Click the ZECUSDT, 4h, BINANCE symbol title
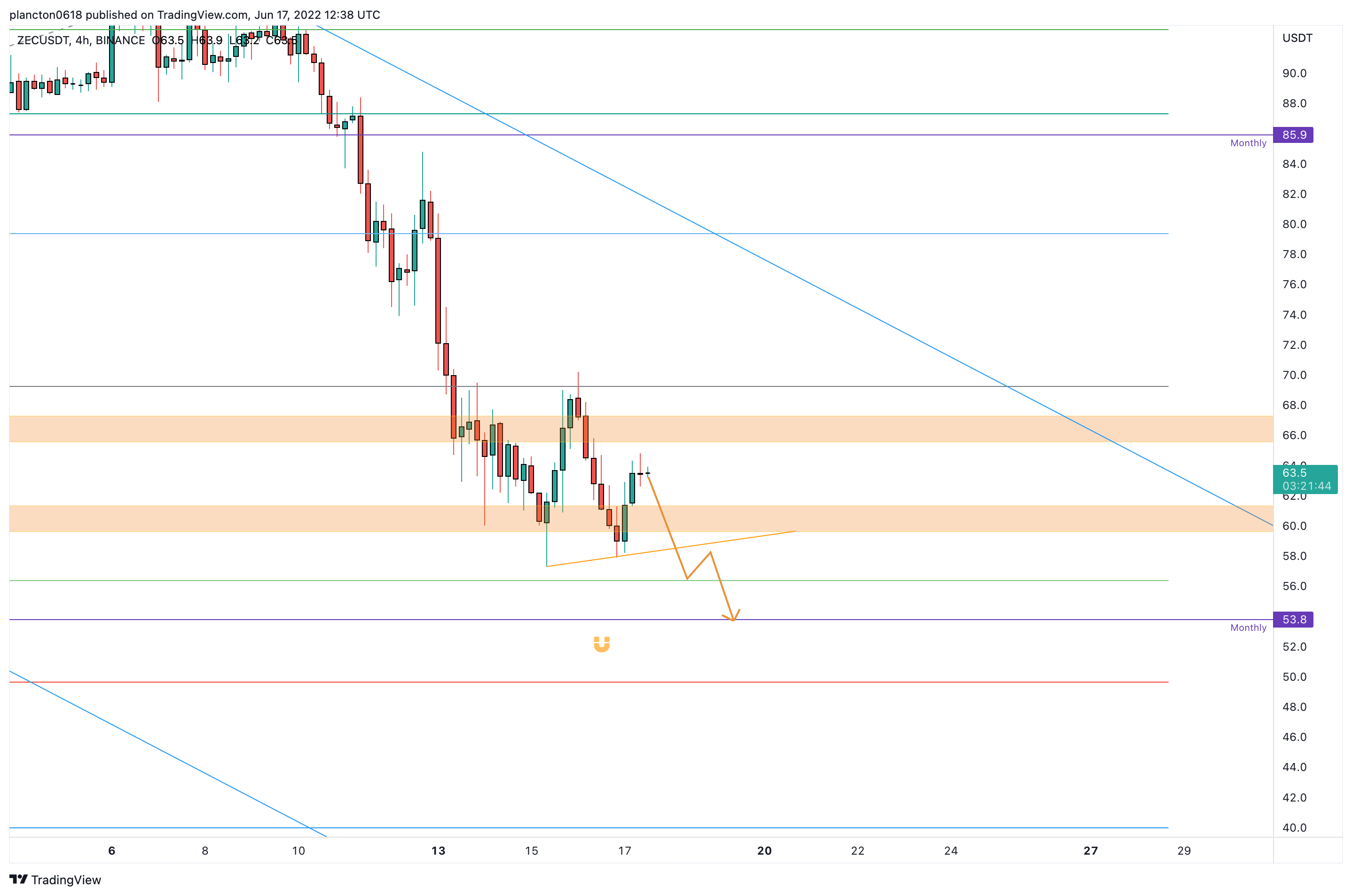 (x=80, y=40)
